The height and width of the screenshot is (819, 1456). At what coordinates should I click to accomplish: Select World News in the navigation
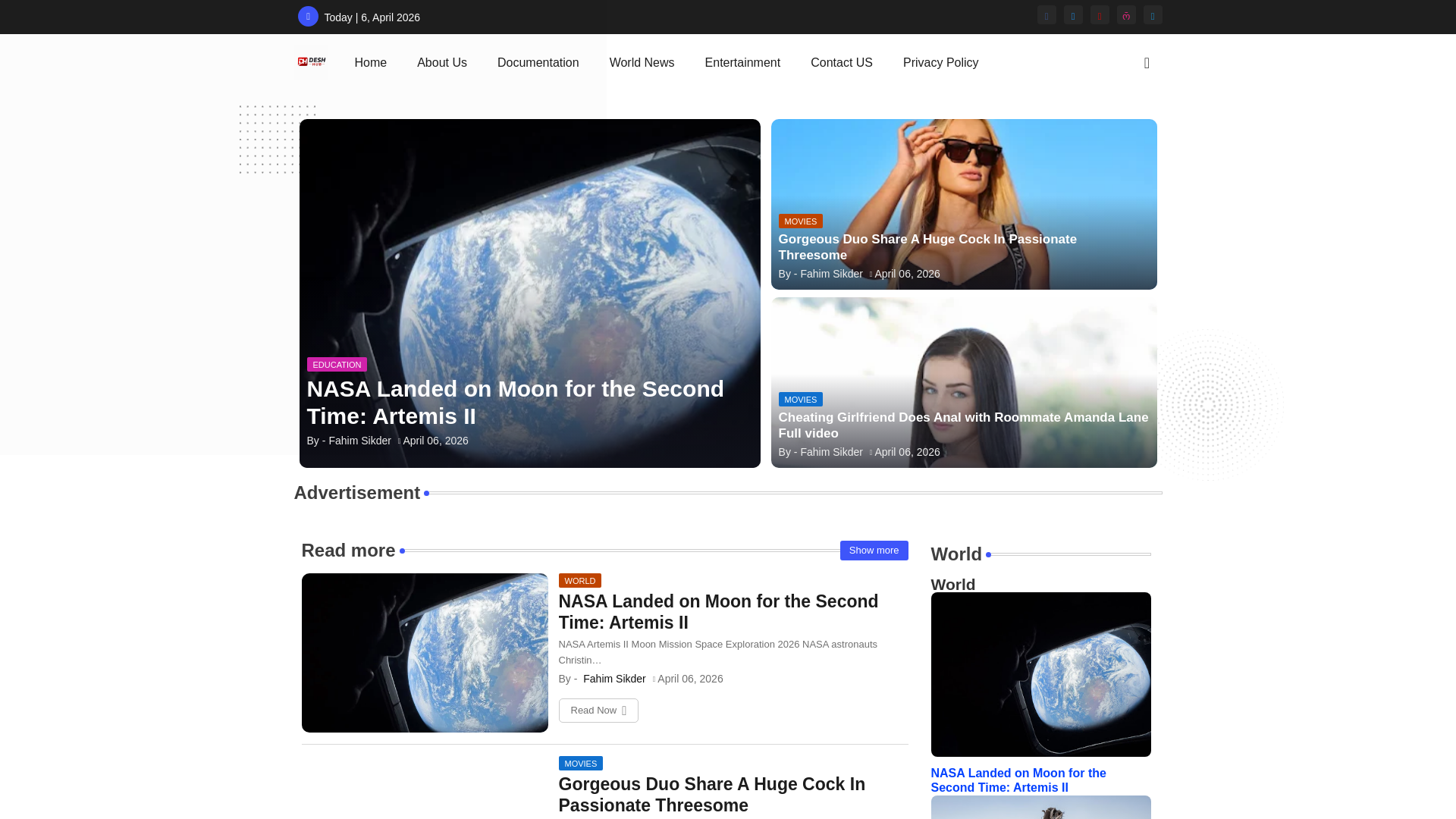tap(642, 63)
